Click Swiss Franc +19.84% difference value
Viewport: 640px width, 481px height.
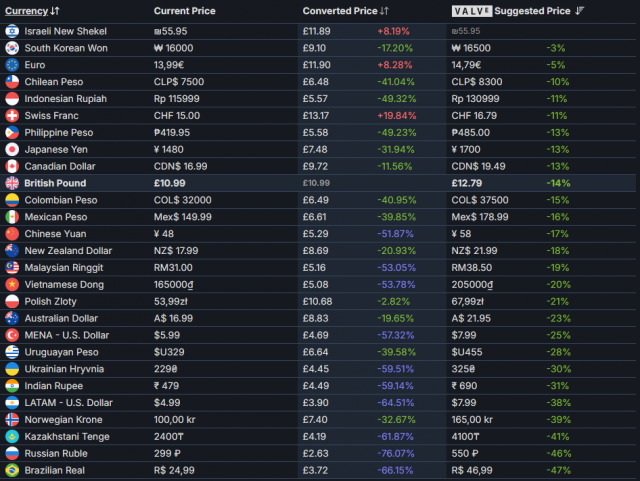click(x=398, y=115)
